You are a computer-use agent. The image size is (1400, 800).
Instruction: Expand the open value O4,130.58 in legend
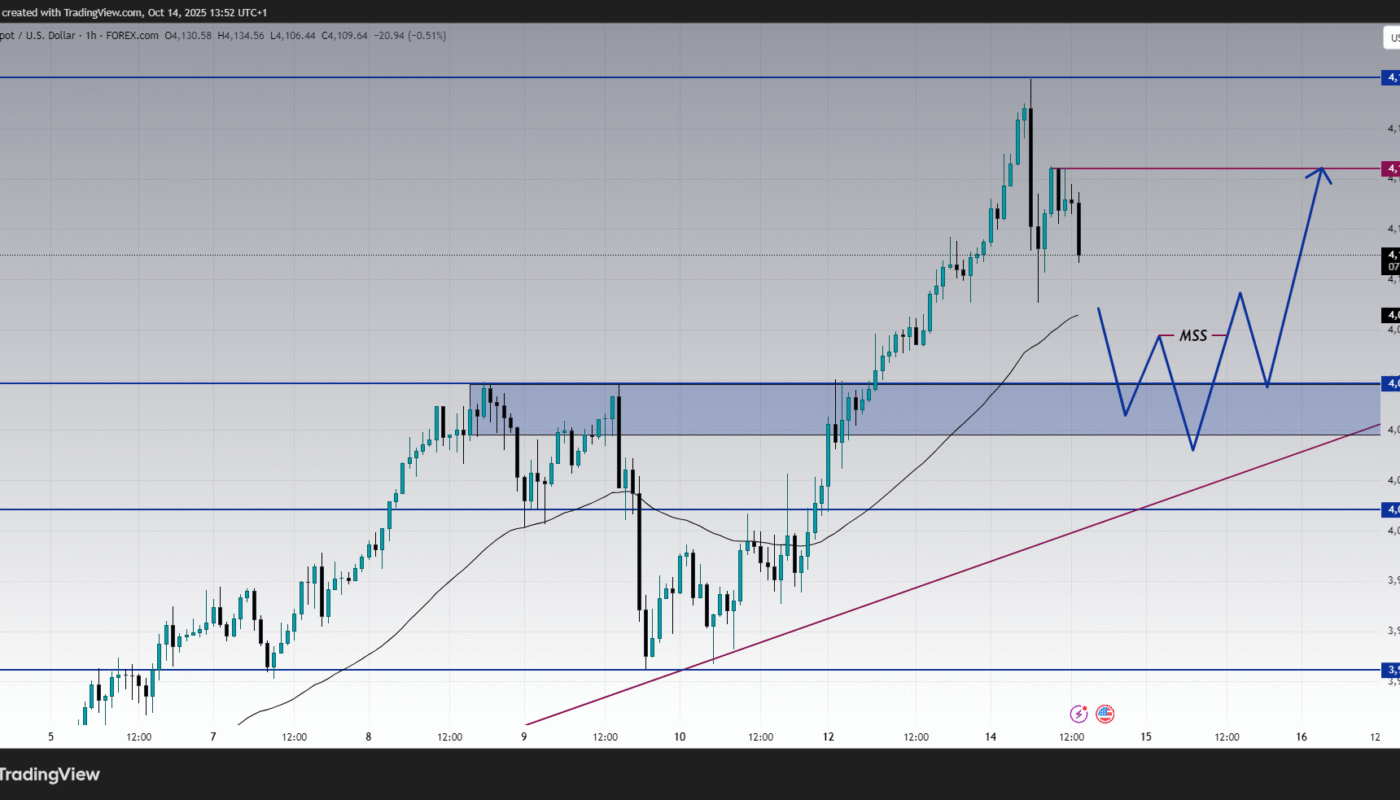(x=187, y=35)
